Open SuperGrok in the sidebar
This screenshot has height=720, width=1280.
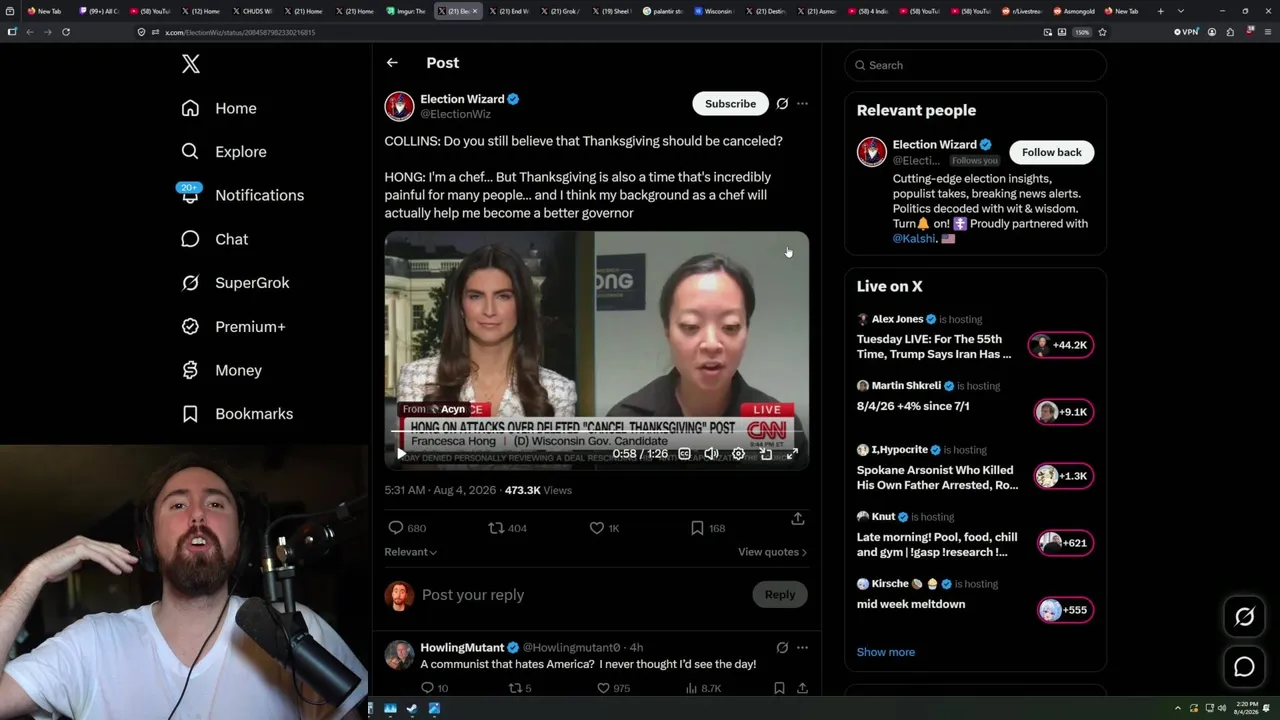(x=235, y=283)
